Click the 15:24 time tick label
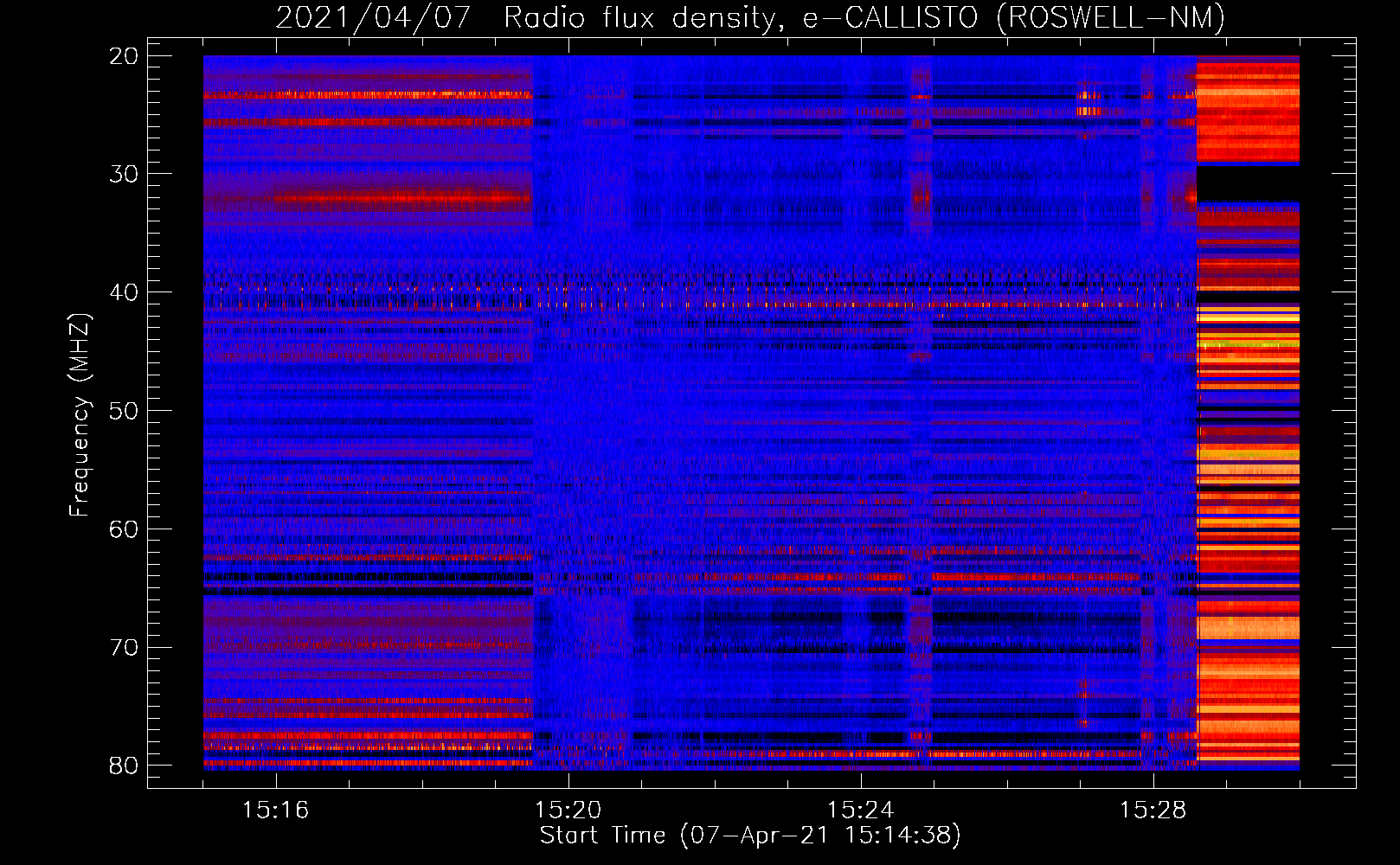 tap(861, 810)
